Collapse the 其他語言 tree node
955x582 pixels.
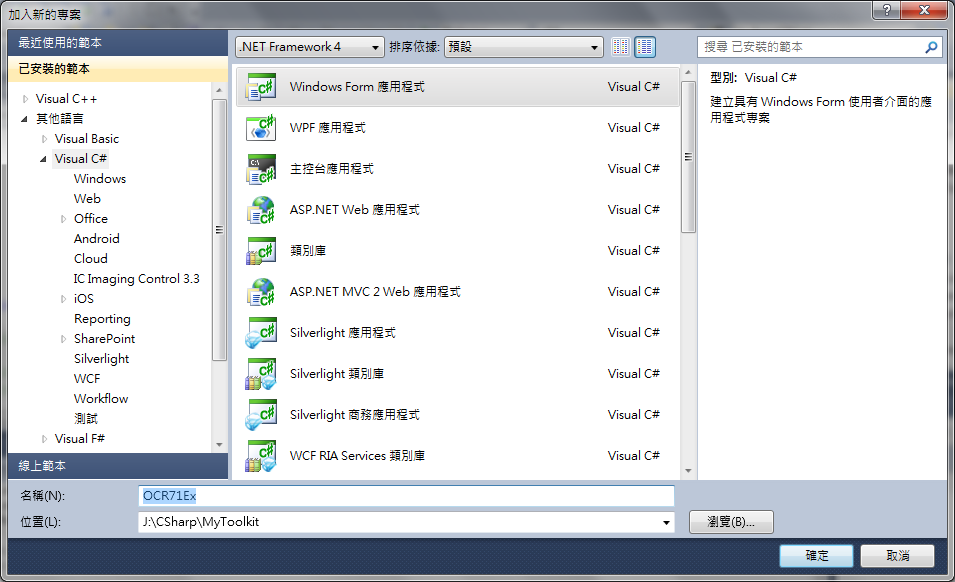(x=24, y=119)
